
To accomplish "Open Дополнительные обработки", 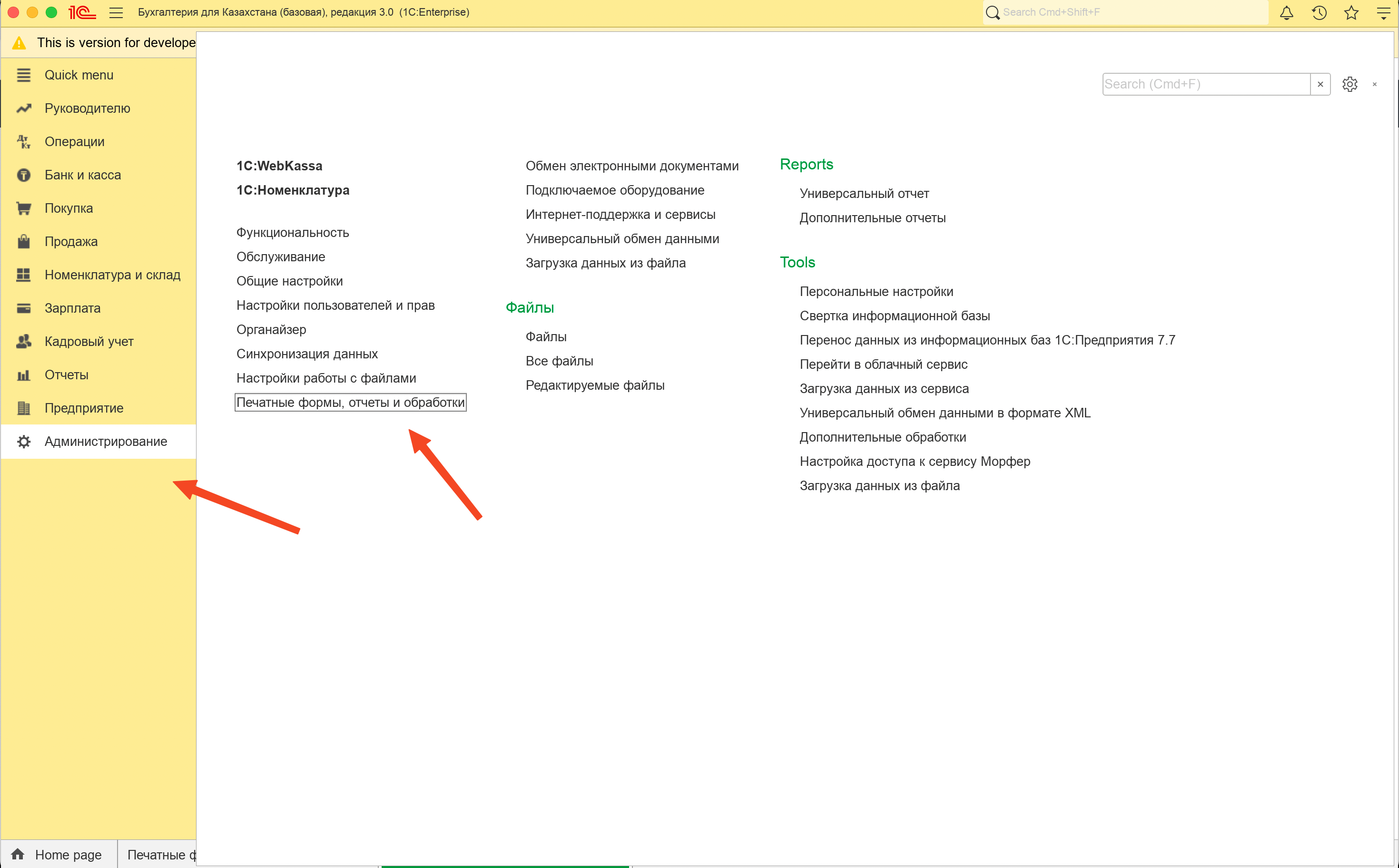I will [883, 437].
